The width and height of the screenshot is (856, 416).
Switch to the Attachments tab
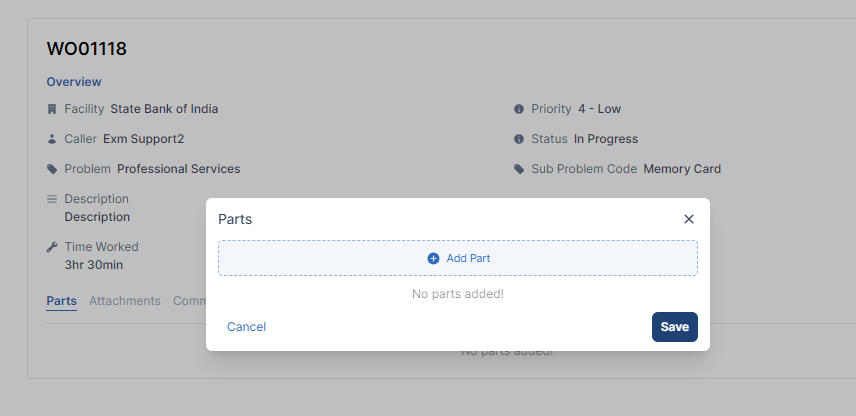point(124,301)
